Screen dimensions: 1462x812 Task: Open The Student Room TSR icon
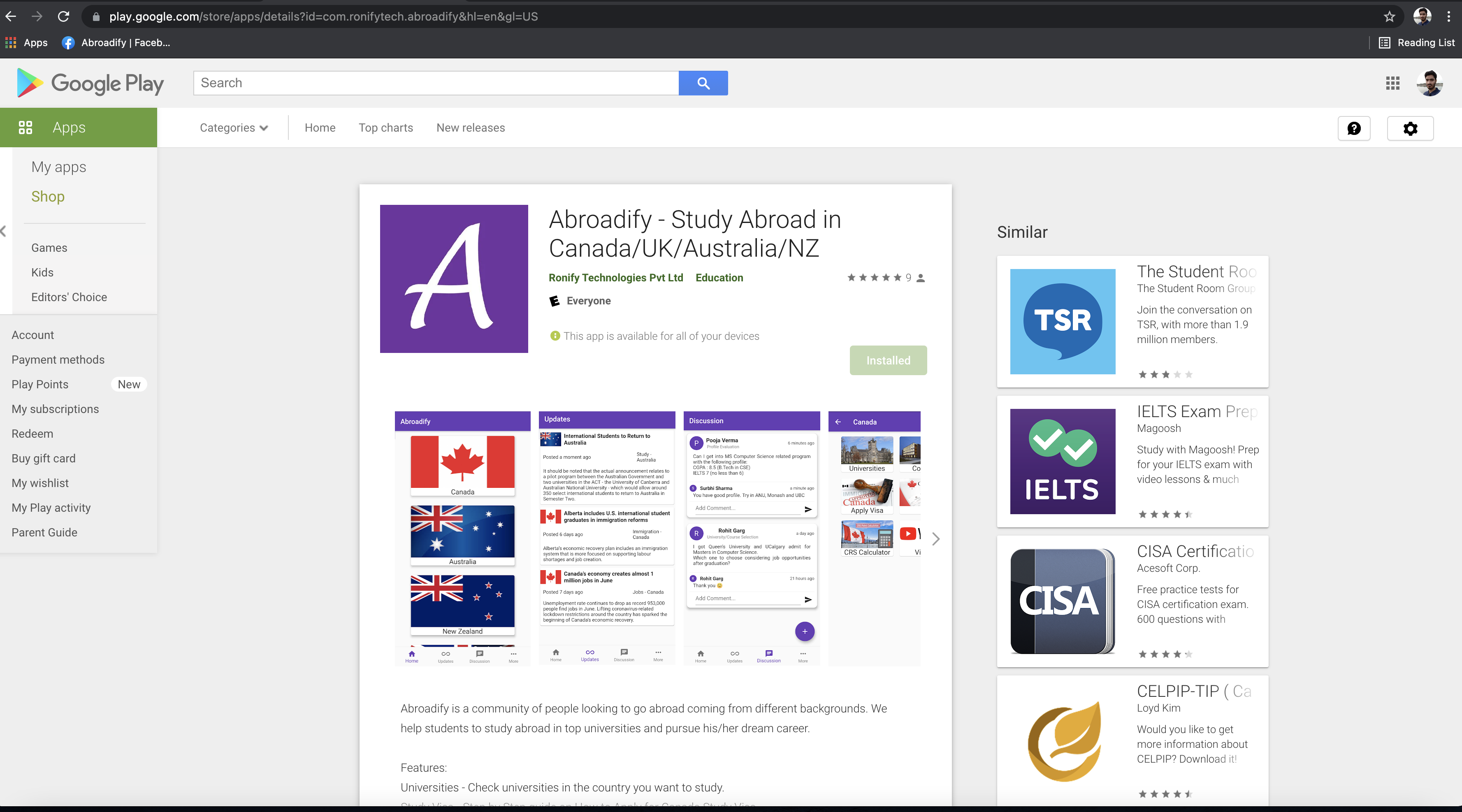tap(1062, 321)
